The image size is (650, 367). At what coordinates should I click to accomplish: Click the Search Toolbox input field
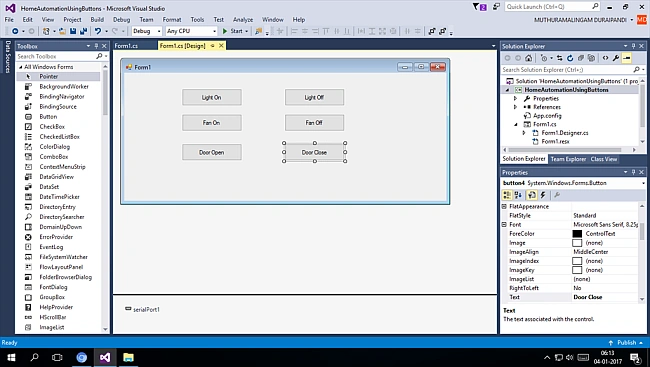point(56,56)
